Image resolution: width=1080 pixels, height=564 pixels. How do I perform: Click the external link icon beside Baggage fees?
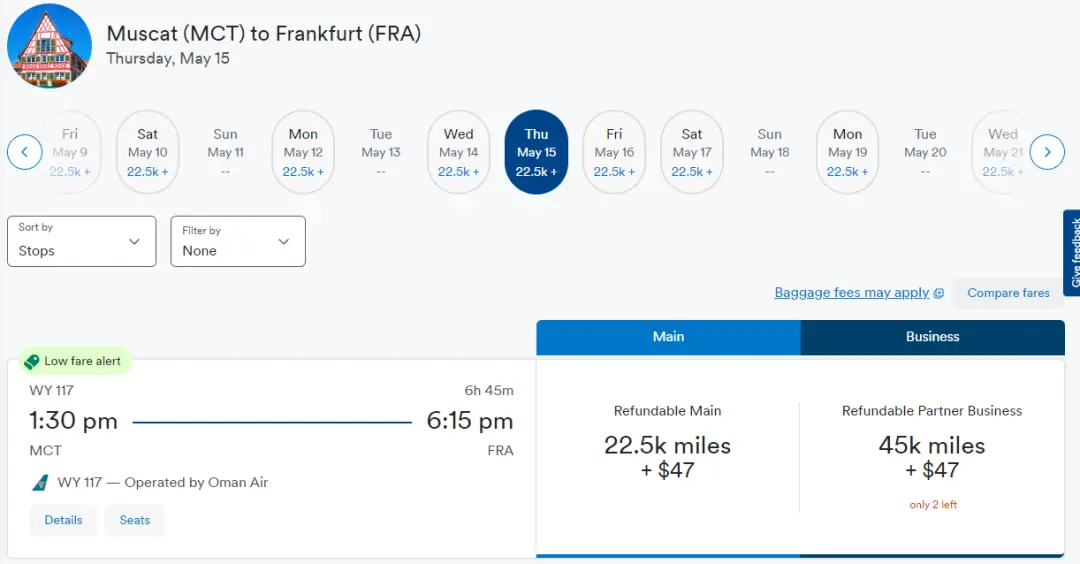point(939,293)
